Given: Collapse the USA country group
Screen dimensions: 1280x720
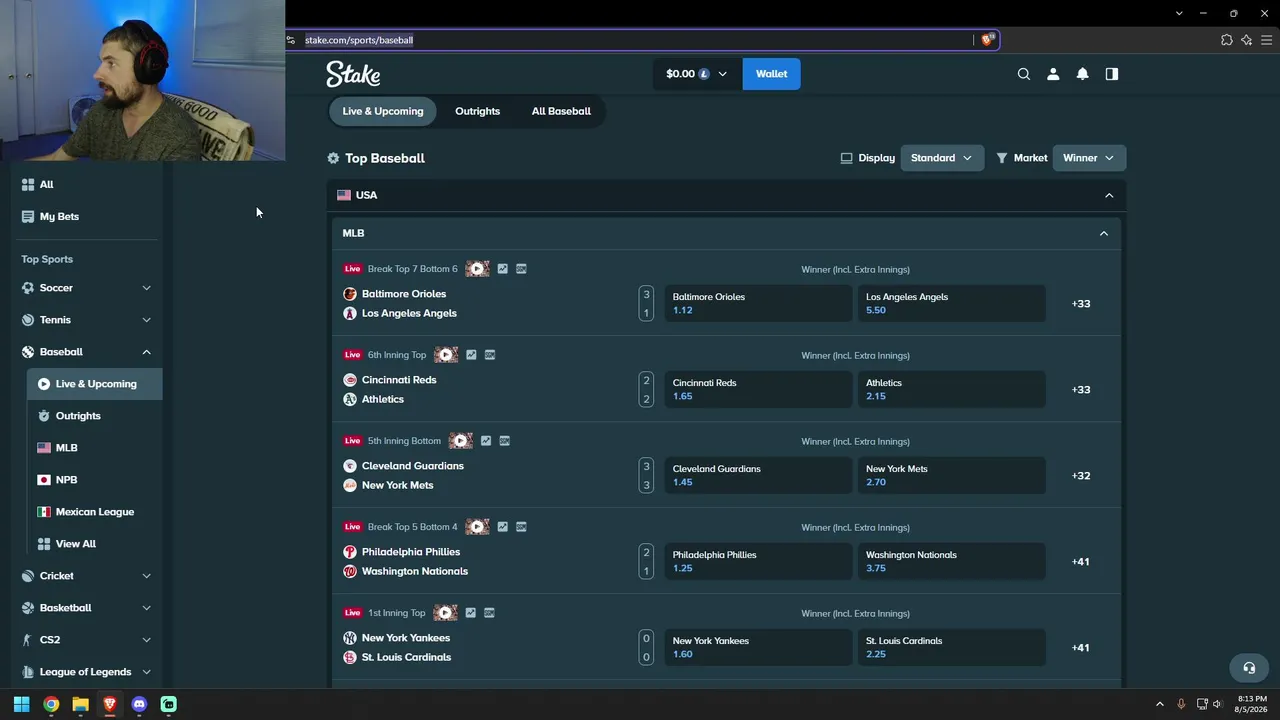Looking at the screenshot, I should (x=1109, y=196).
